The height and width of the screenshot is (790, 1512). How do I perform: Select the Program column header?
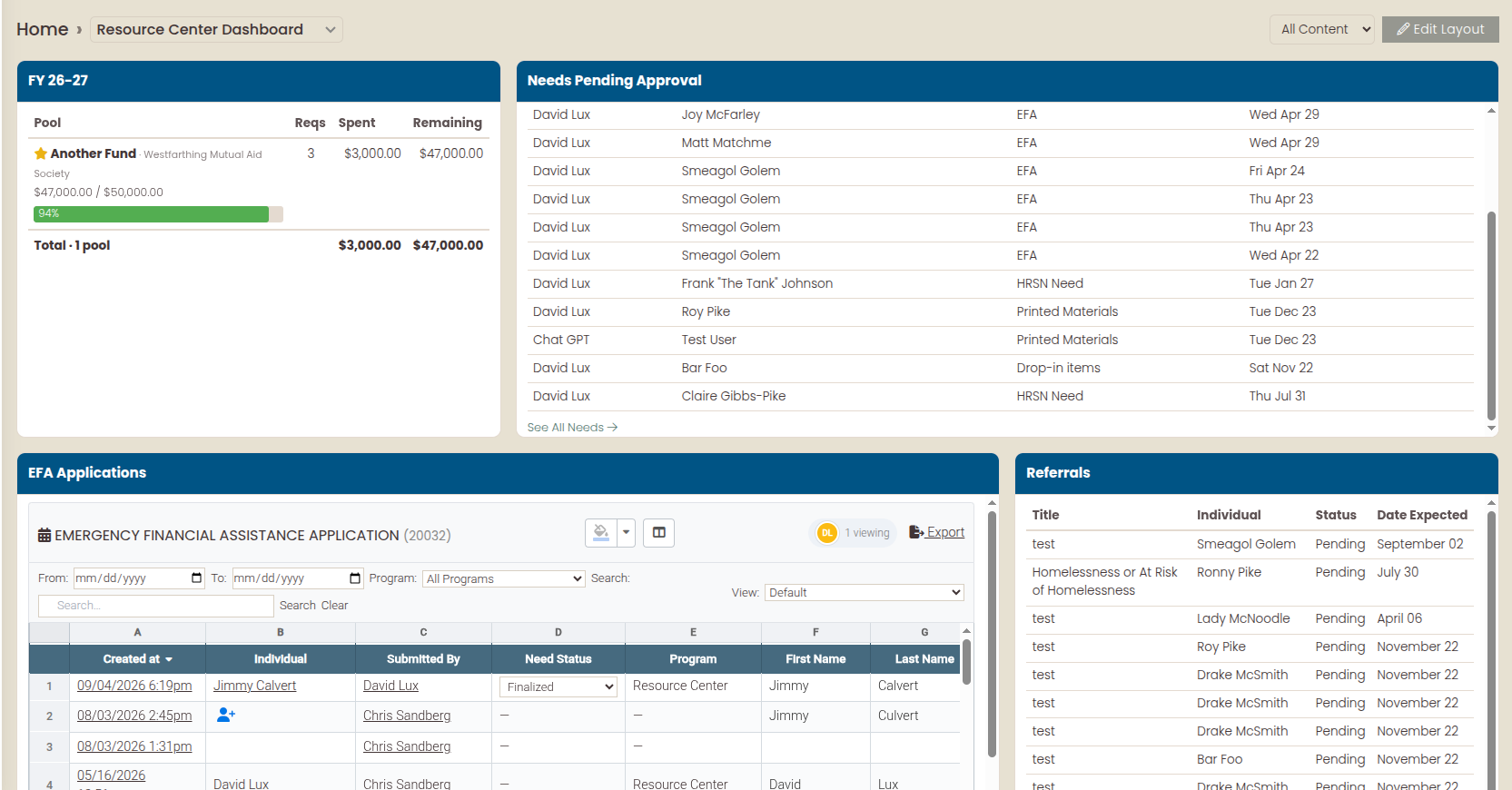(x=693, y=659)
